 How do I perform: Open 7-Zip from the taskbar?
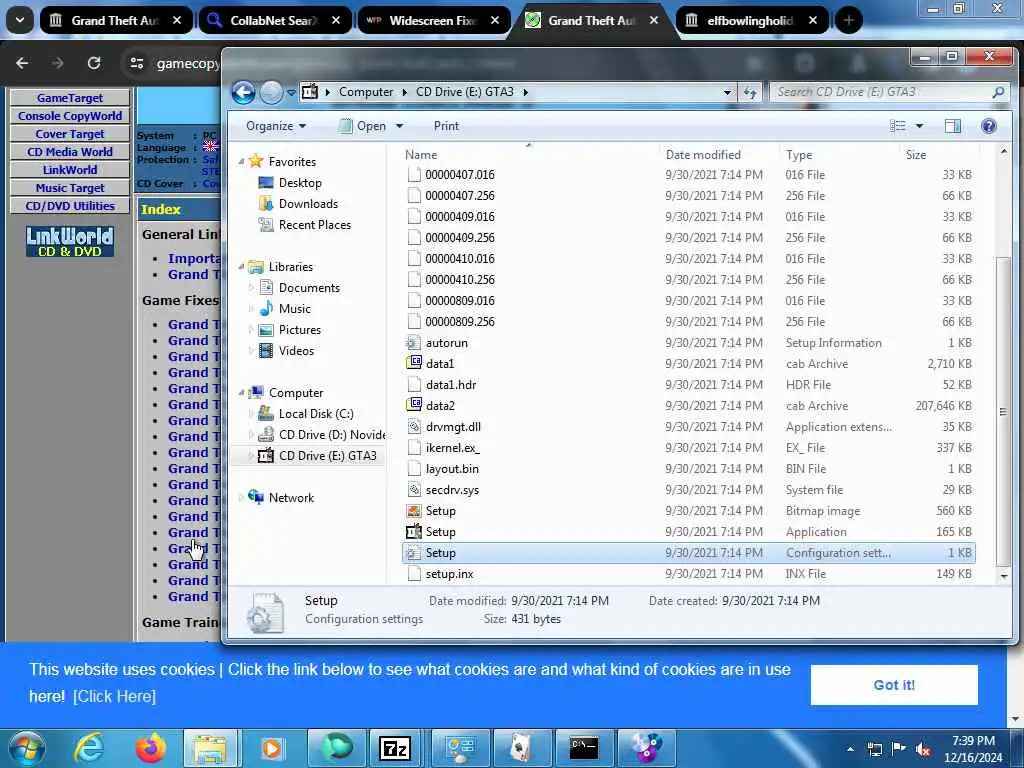coord(394,748)
